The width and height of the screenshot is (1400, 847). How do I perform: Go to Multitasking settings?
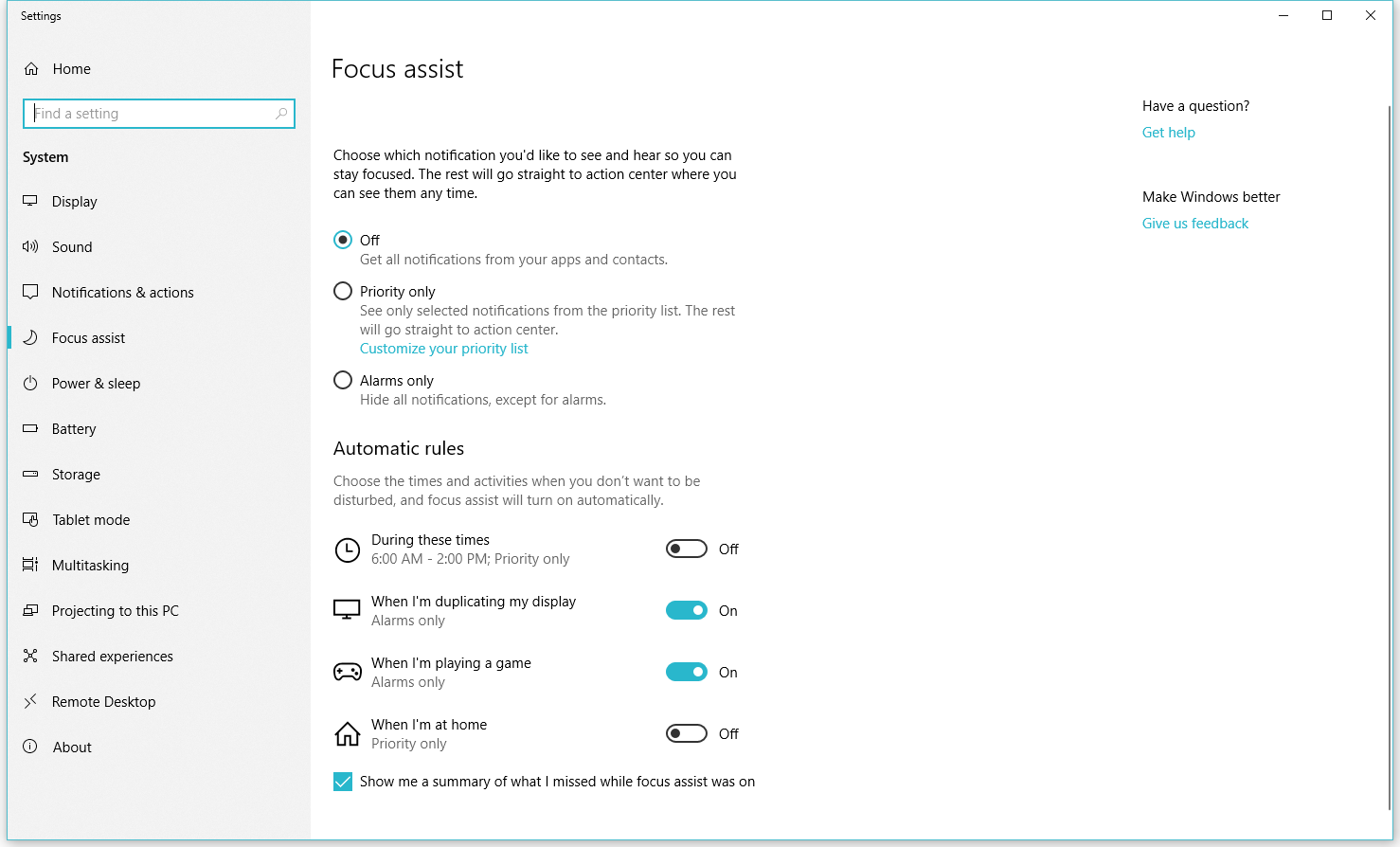click(90, 566)
